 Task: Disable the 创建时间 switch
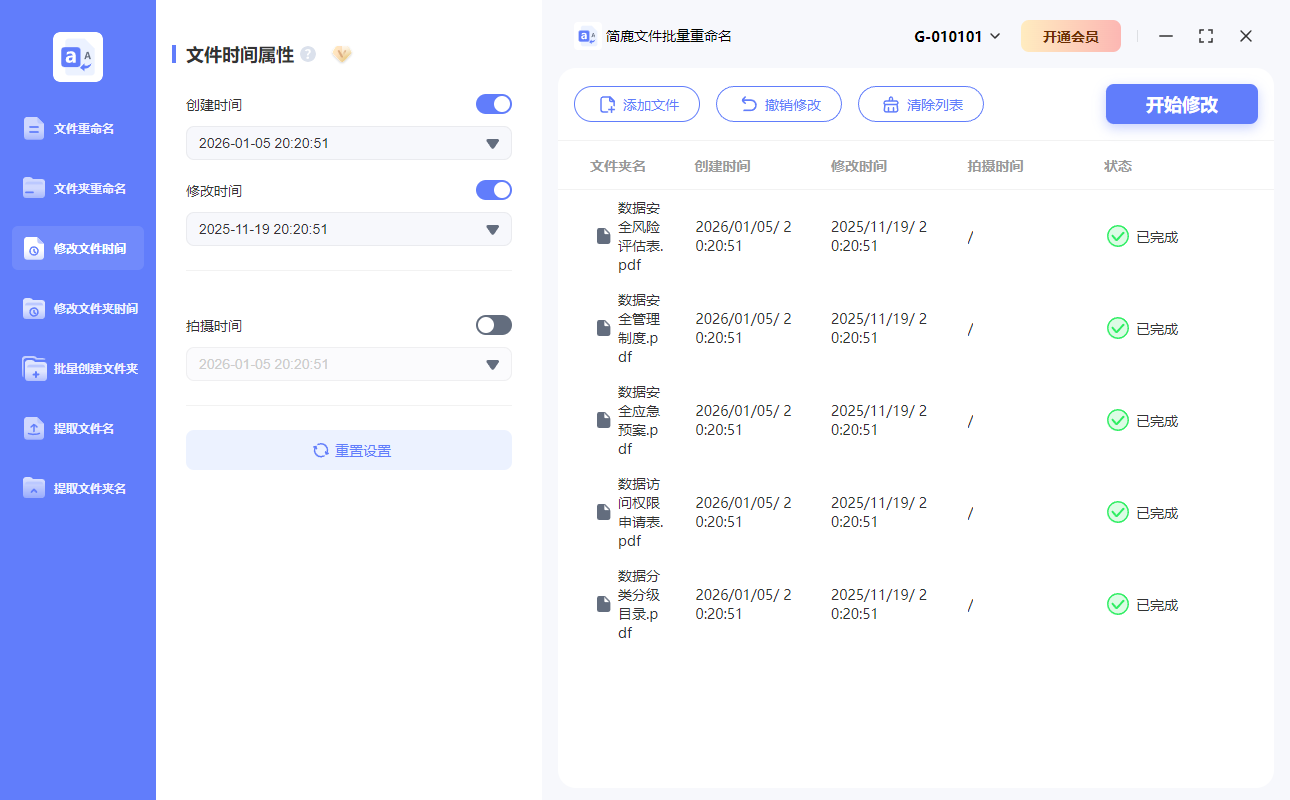click(493, 103)
